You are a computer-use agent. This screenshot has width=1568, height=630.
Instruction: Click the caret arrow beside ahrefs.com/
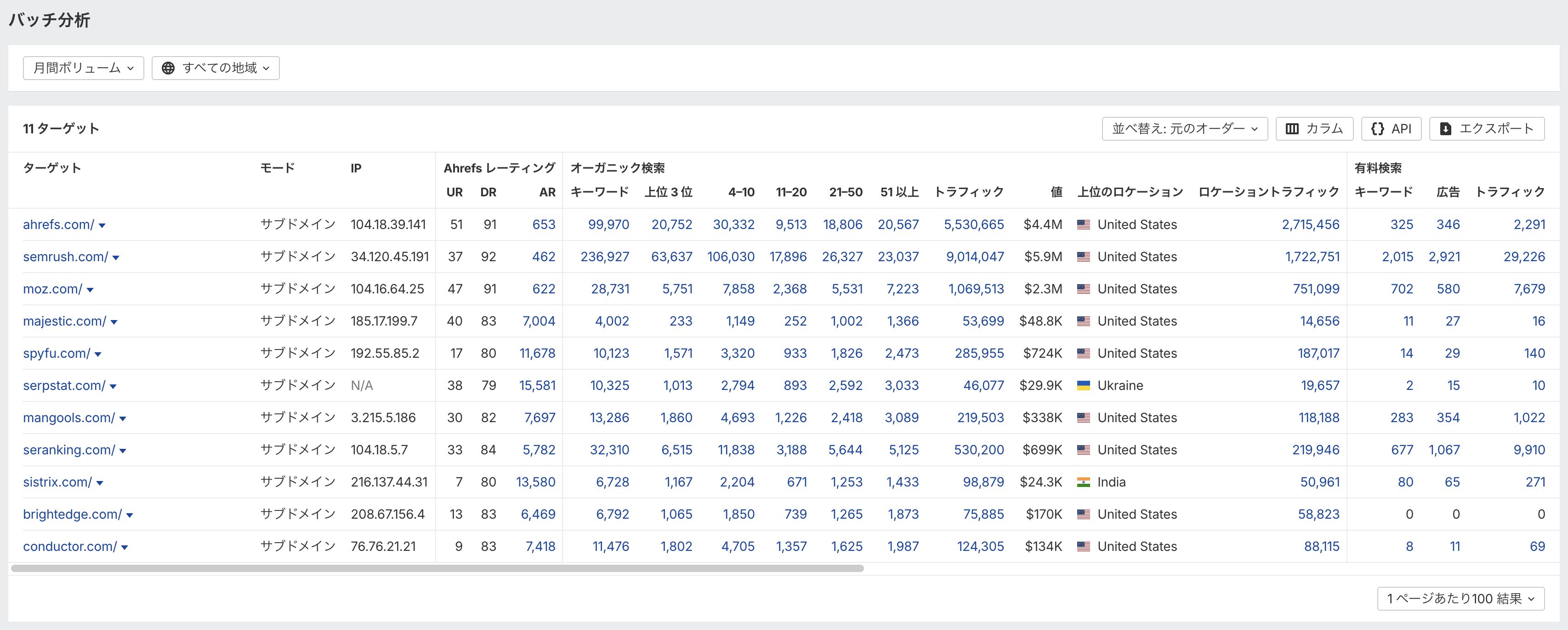click(x=102, y=225)
